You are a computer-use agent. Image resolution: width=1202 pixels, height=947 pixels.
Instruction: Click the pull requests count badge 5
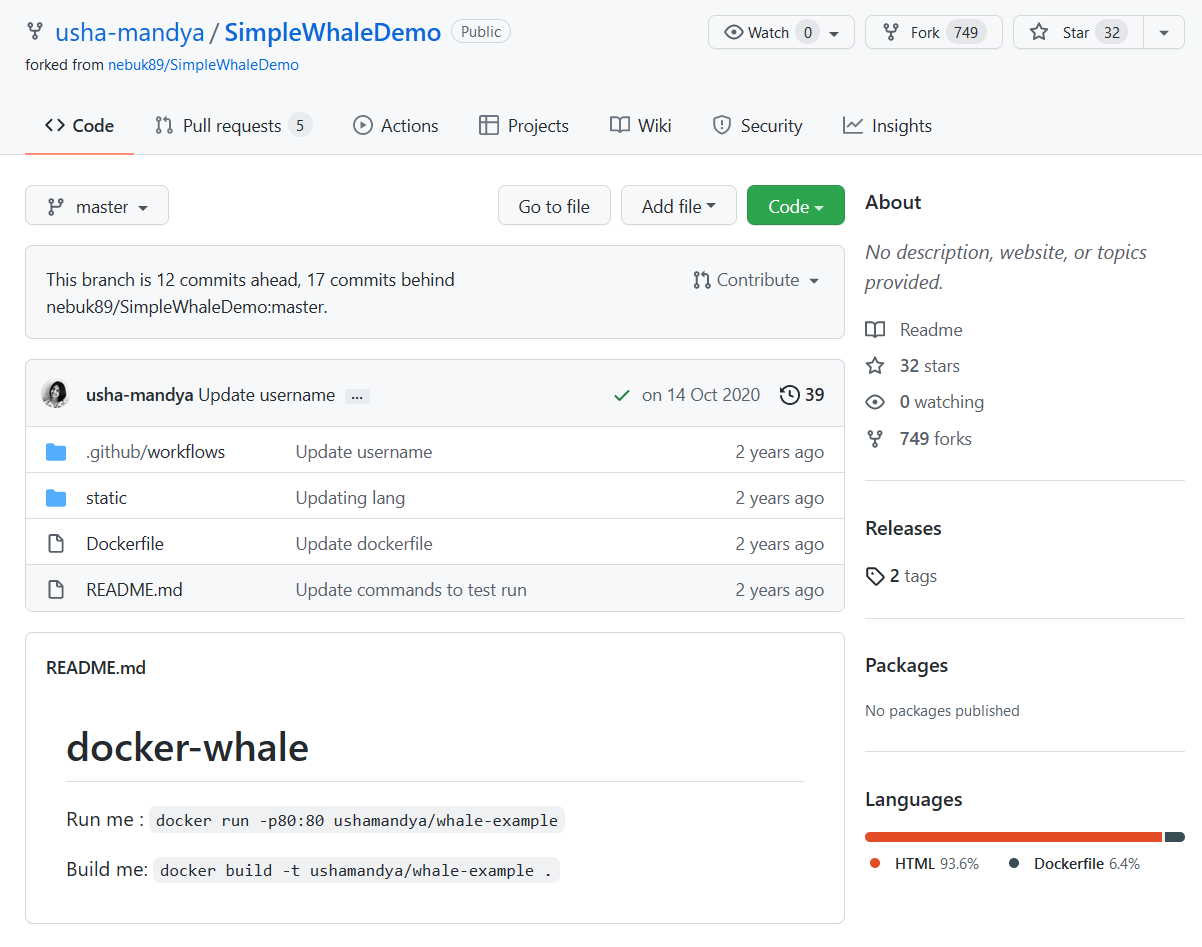click(300, 126)
